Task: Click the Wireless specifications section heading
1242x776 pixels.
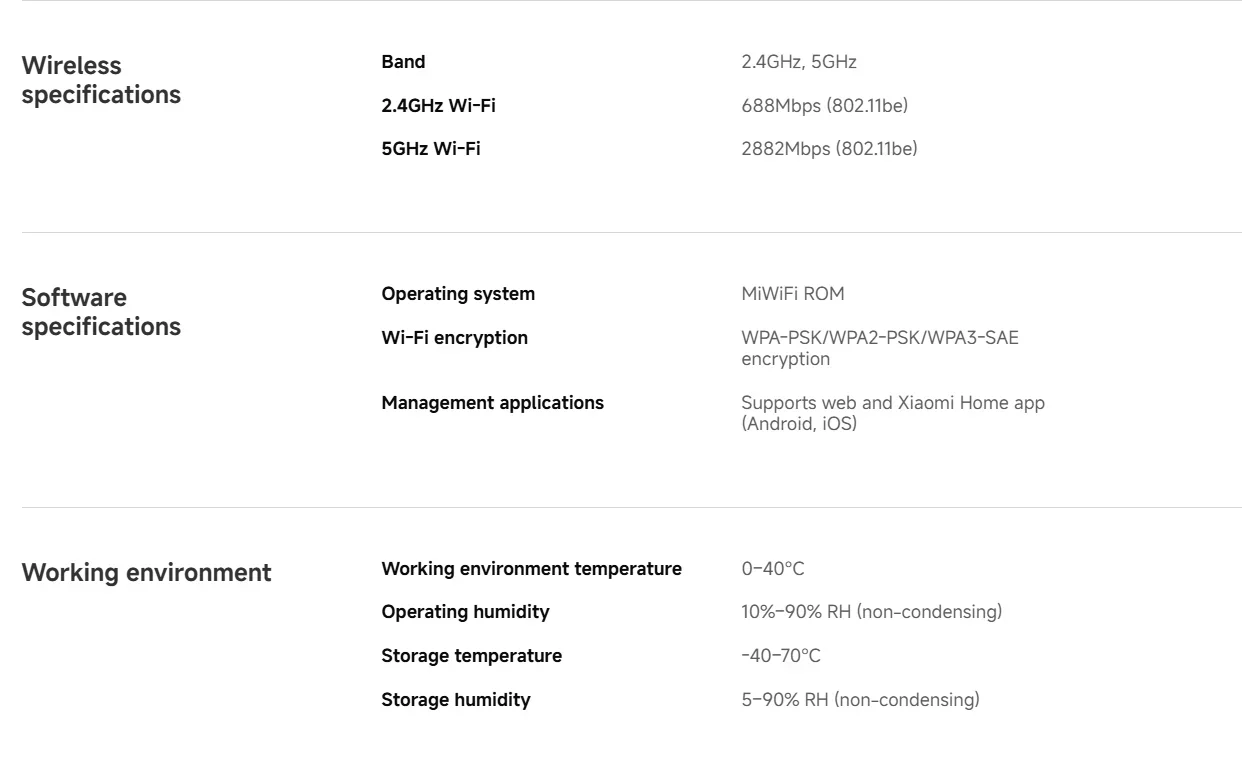Action: point(101,80)
